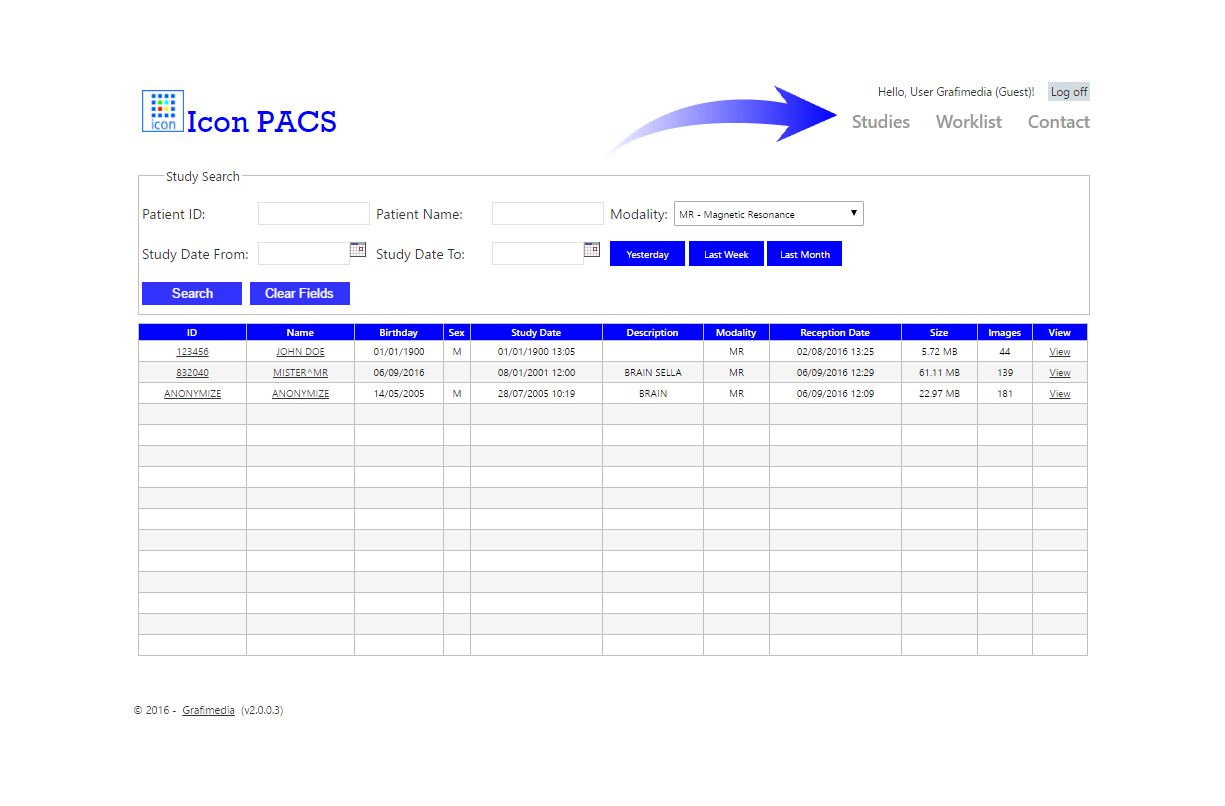Image resolution: width=1225 pixels, height=806 pixels.
Task: Open the Study Date To calendar picker
Action: [x=591, y=250]
